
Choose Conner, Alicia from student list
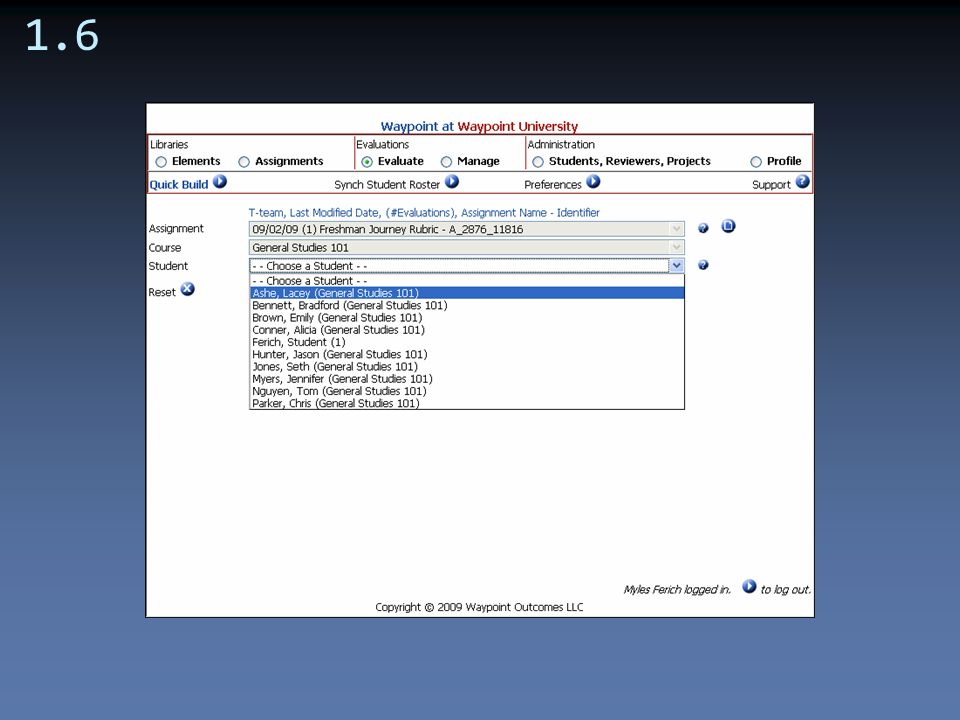point(467,329)
